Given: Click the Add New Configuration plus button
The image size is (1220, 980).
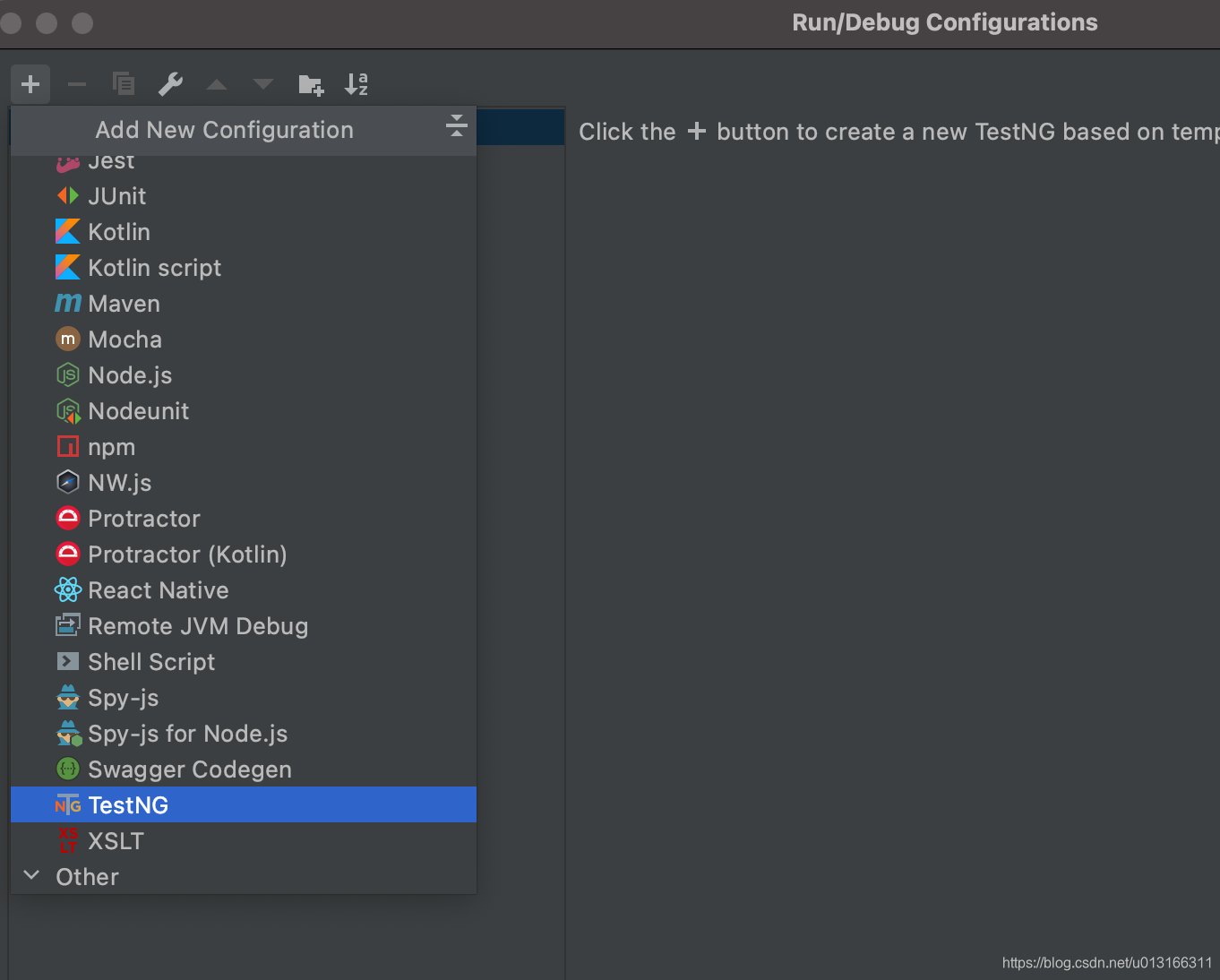Looking at the screenshot, I should coord(30,84).
